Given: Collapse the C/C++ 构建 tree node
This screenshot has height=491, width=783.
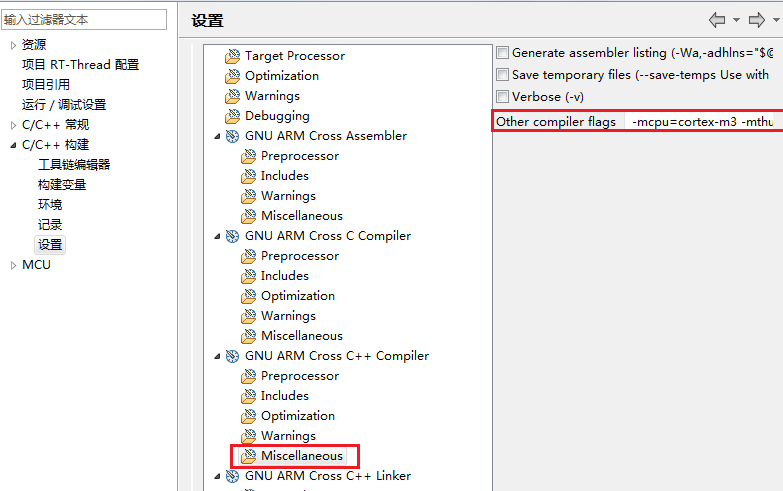Looking at the screenshot, I should [x=13, y=145].
